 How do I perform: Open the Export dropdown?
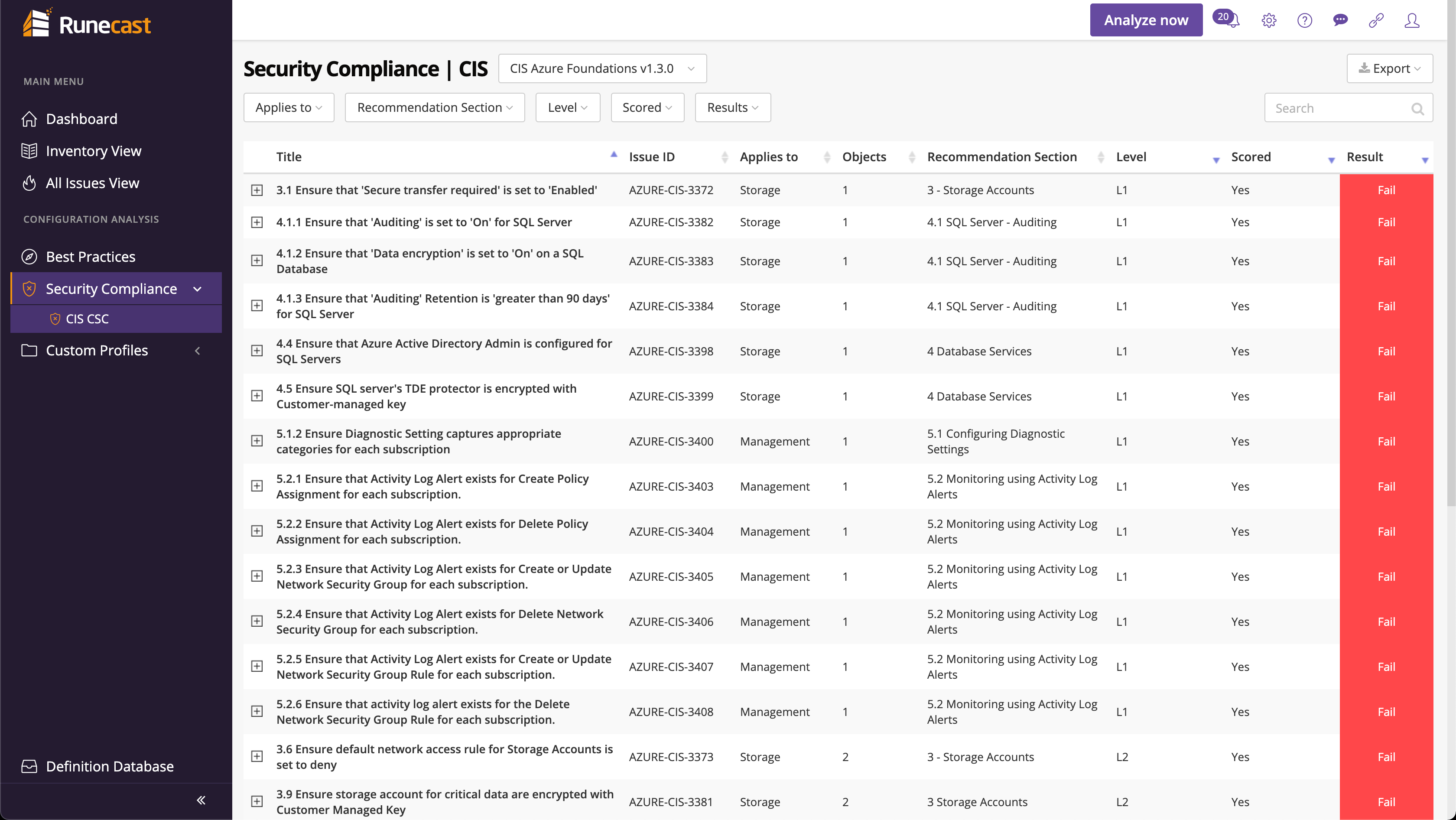[x=1389, y=68]
